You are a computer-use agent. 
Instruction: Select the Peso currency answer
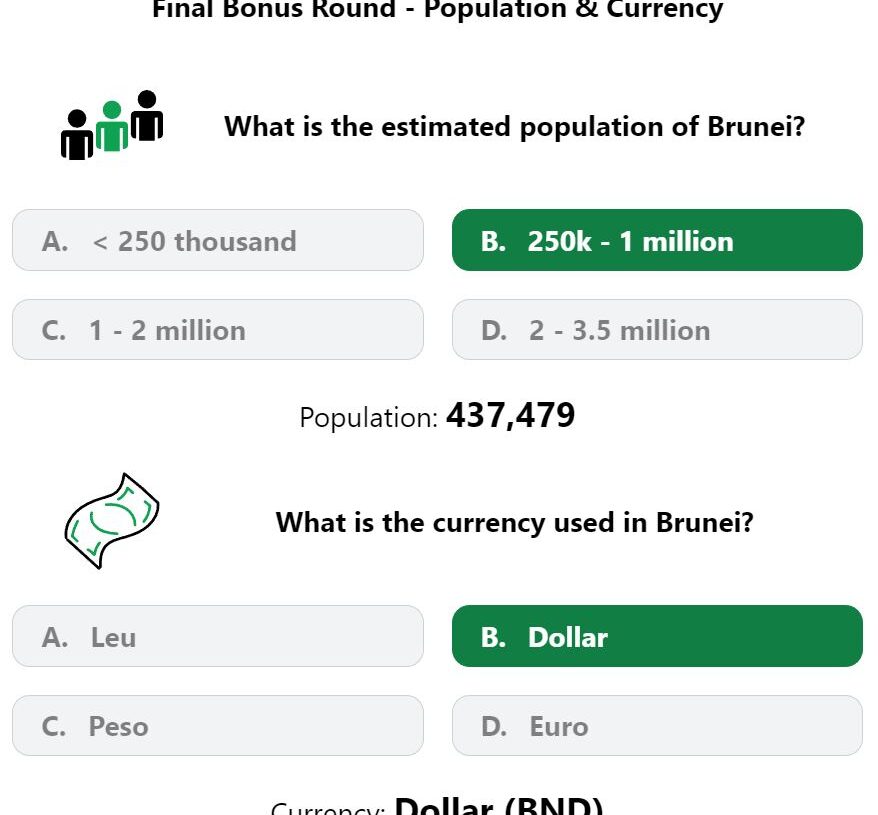(218, 726)
